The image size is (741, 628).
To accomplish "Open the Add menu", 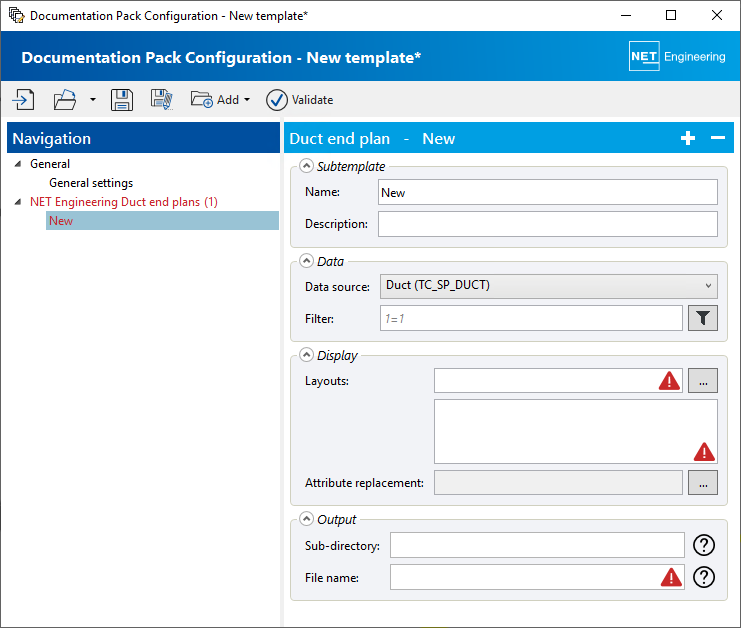I will point(221,100).
